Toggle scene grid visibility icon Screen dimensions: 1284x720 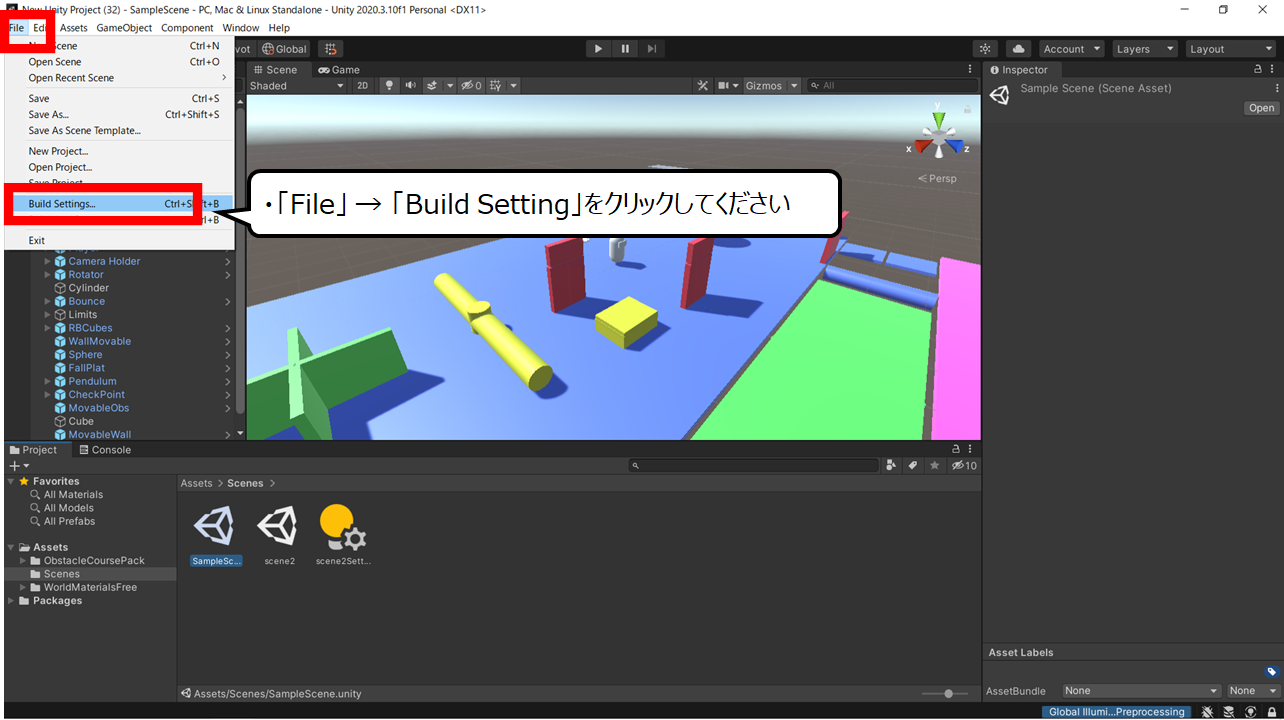pyautogui.click(x=496, y=86)
